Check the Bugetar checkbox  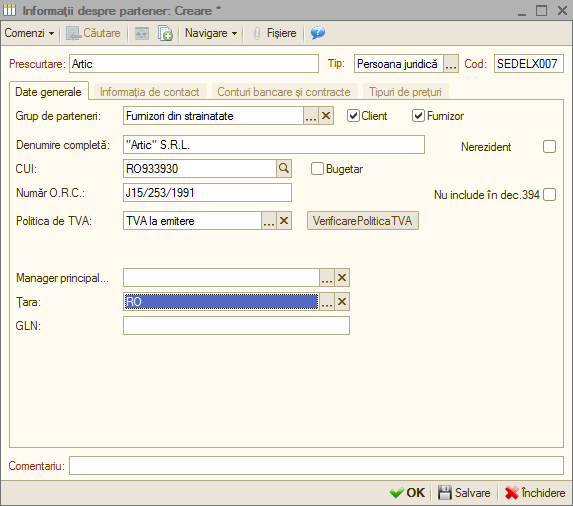pyautogui.click(x=317, y=169)
